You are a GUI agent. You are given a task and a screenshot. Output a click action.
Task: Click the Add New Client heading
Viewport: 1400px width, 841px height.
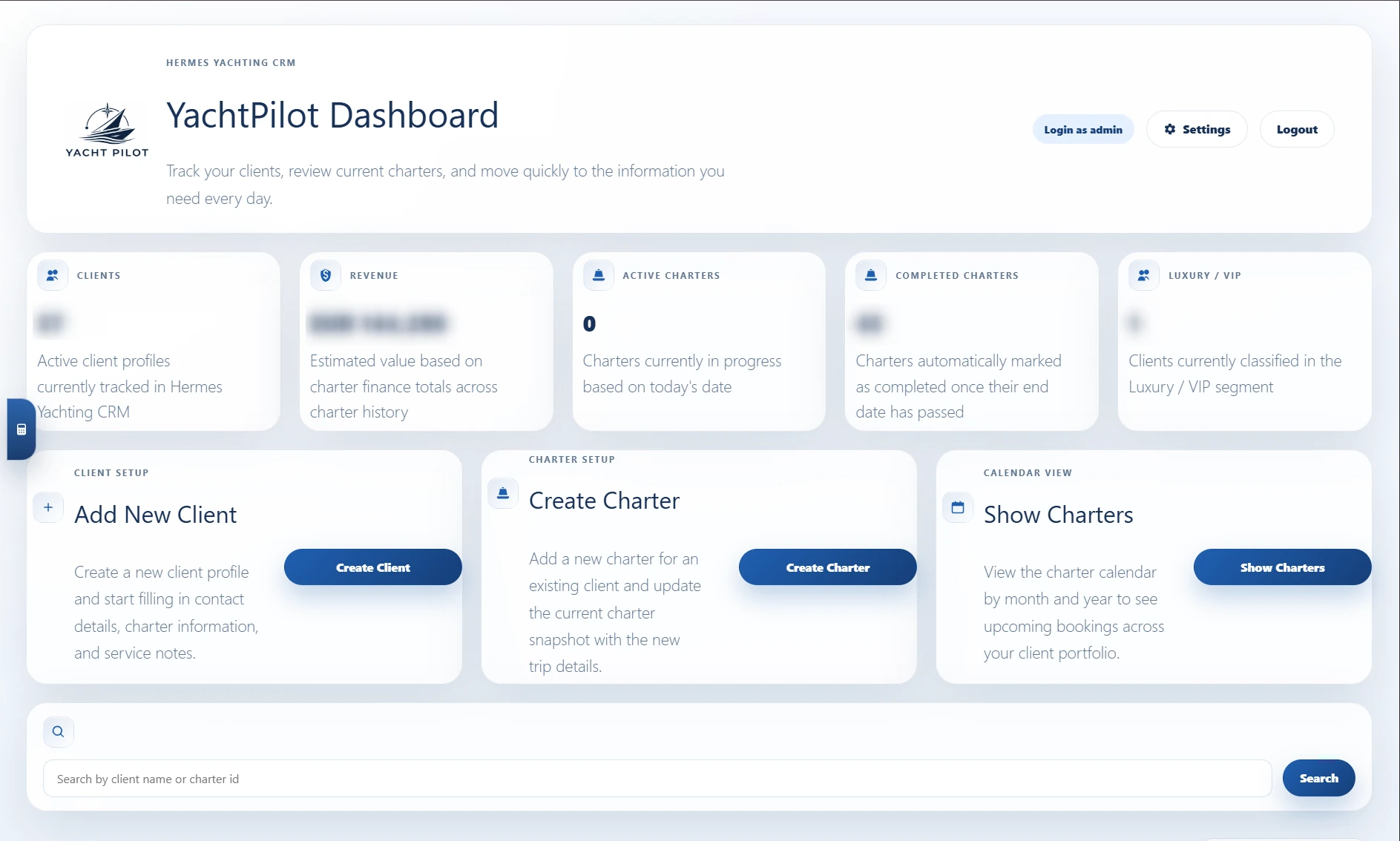pyautogui.click(x=155, y=515)
